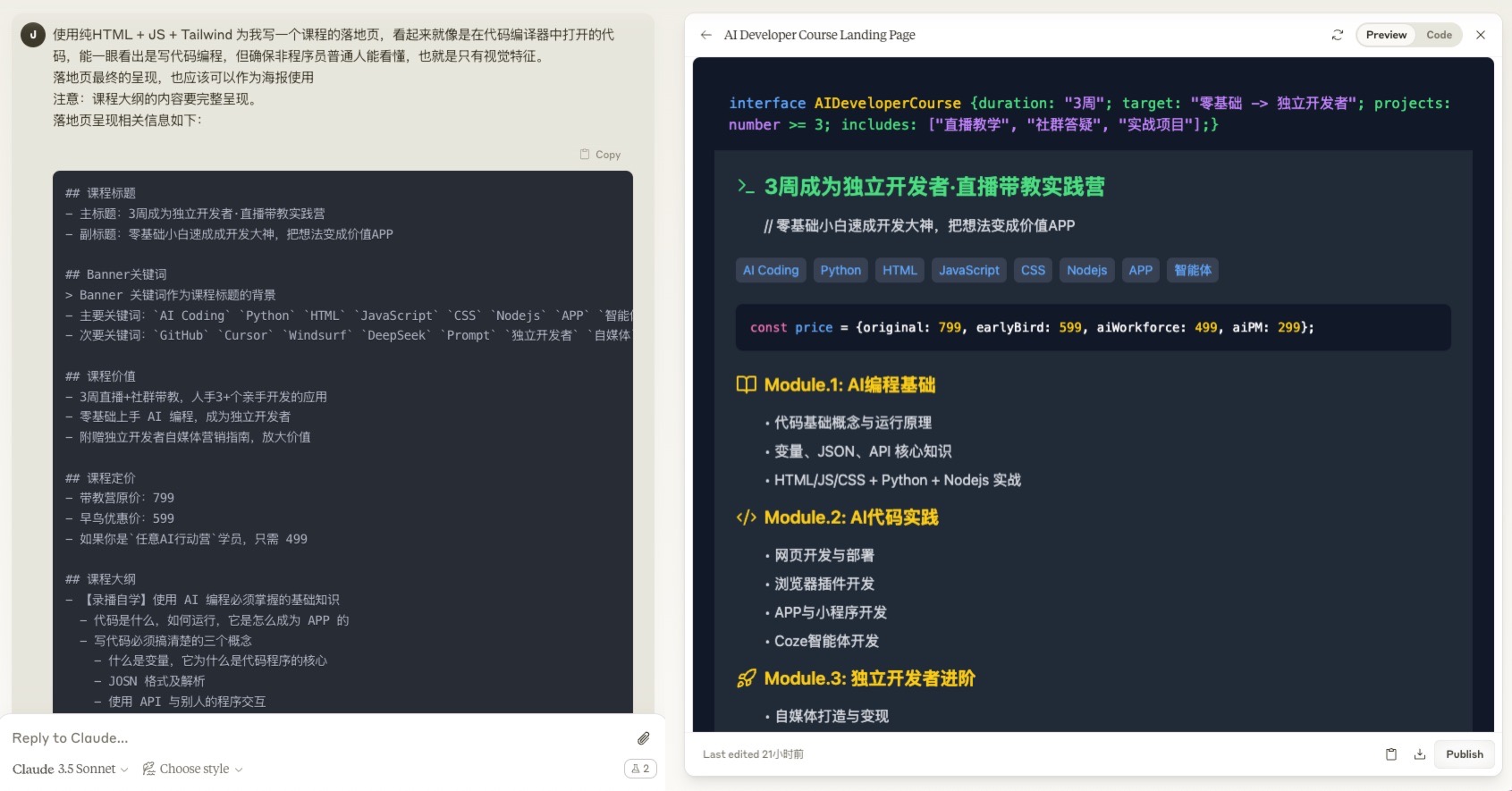Click the Python tag in the preview
The image size is (1512, 791).
click(840, 270)
